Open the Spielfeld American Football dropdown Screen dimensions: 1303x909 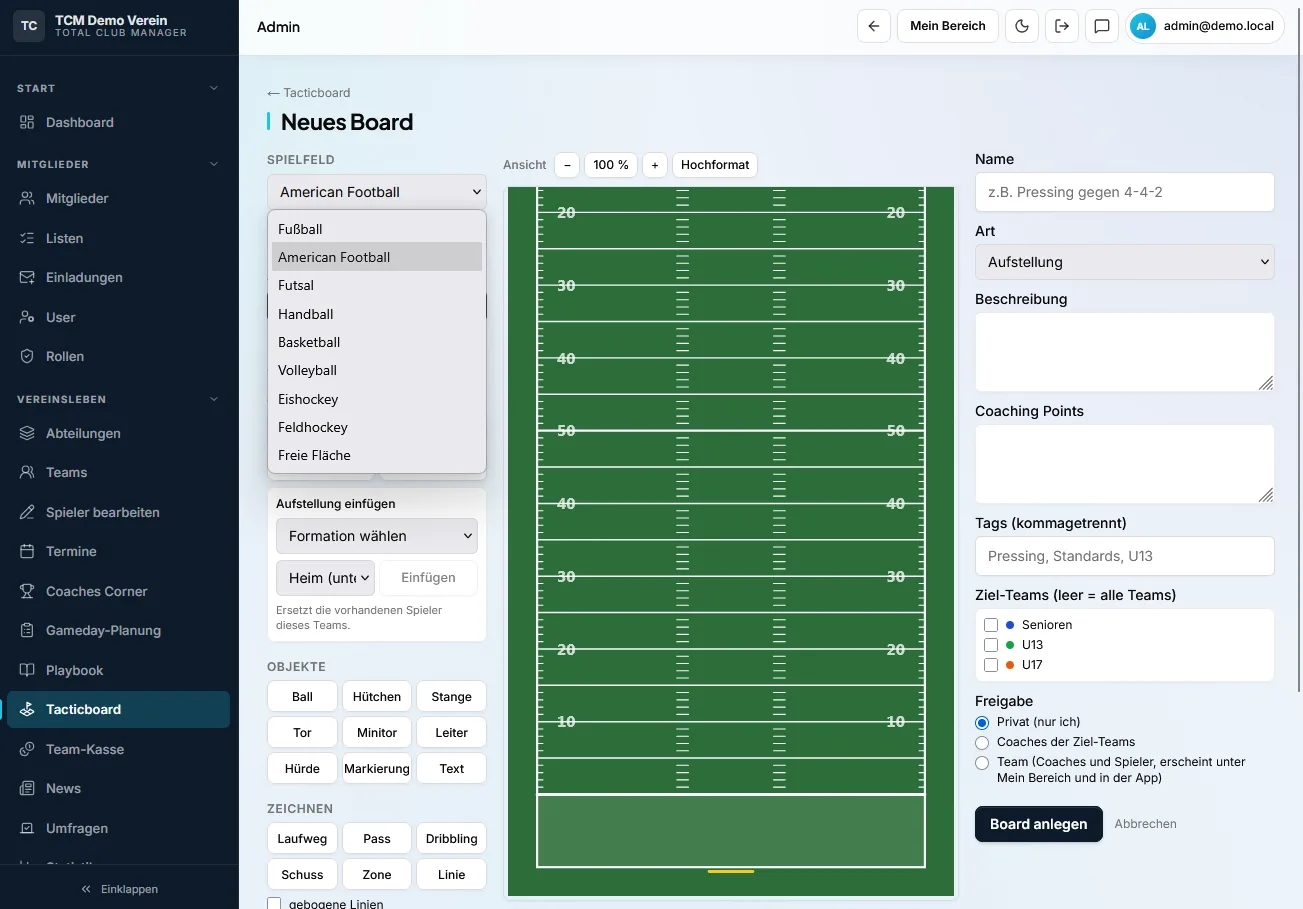pos(377,192)
